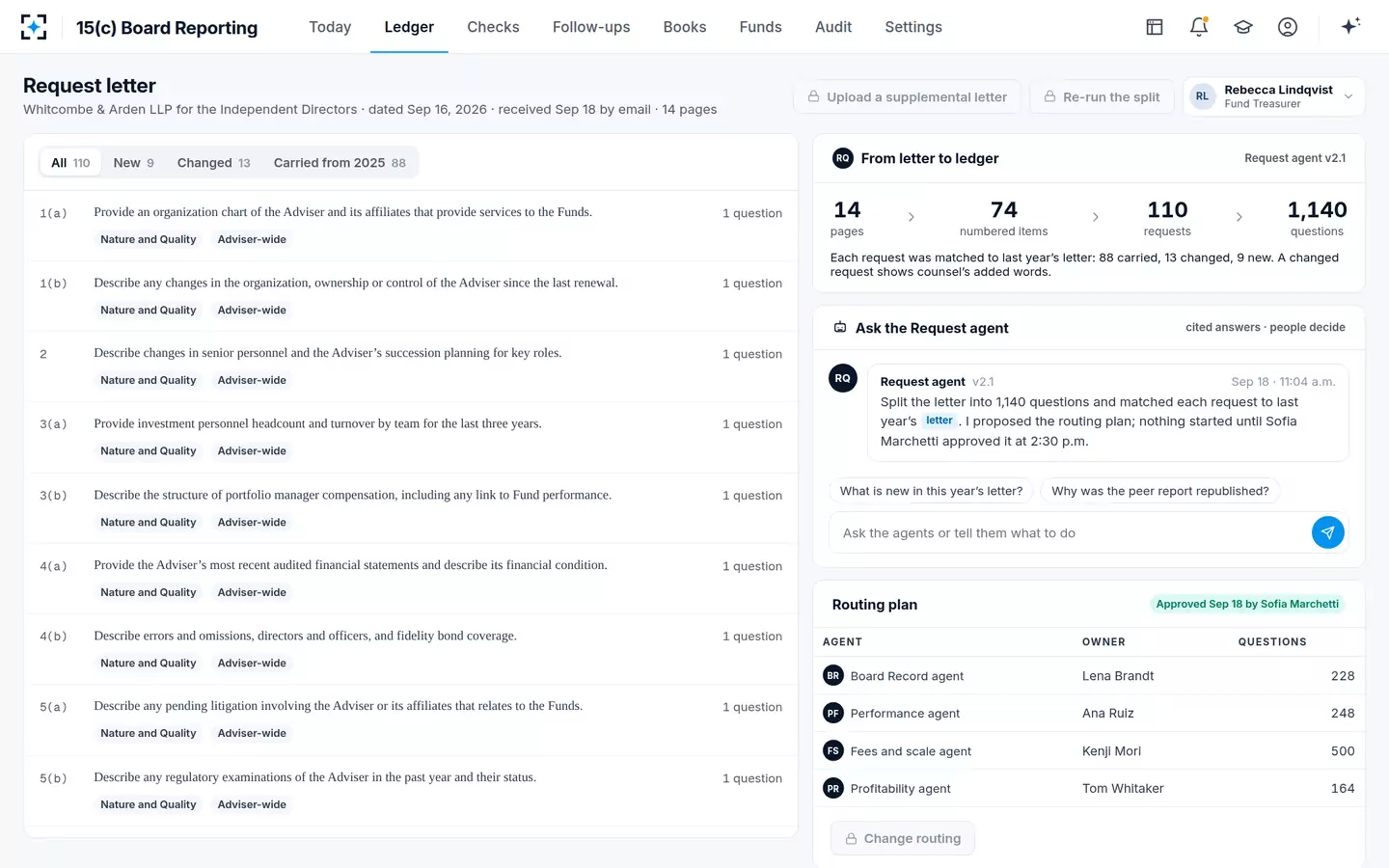Click the 'Approved Sep 18 by Sofia Marchetti' badge
Viewport: 1389px width, 868px height.
1247,604
